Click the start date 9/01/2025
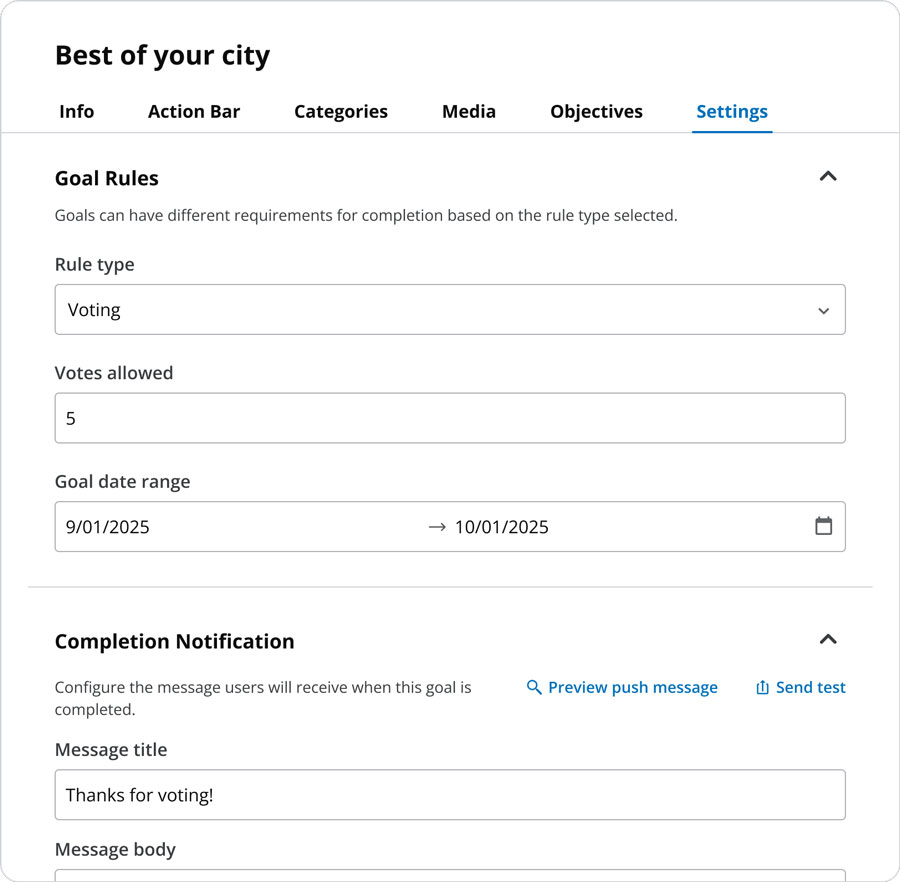The image size is (900, 882). (x=108, y=527)
